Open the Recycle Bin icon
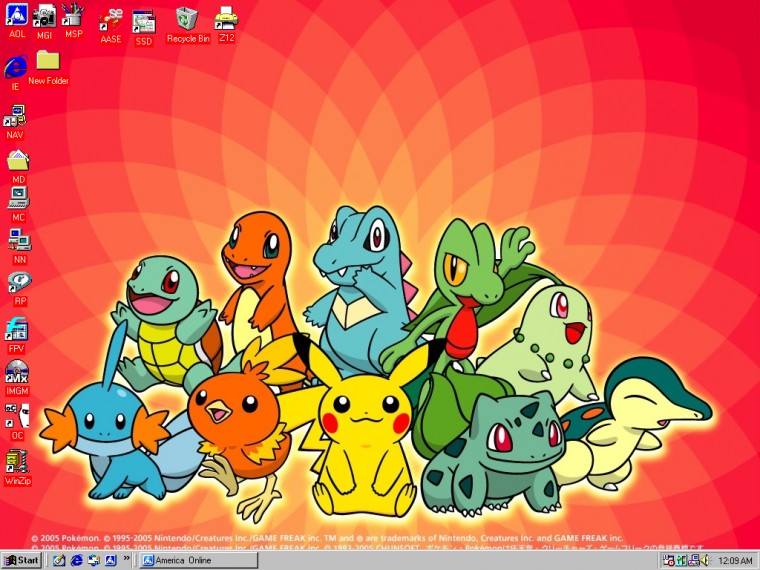The image size is (760, 570). [188, 25]
